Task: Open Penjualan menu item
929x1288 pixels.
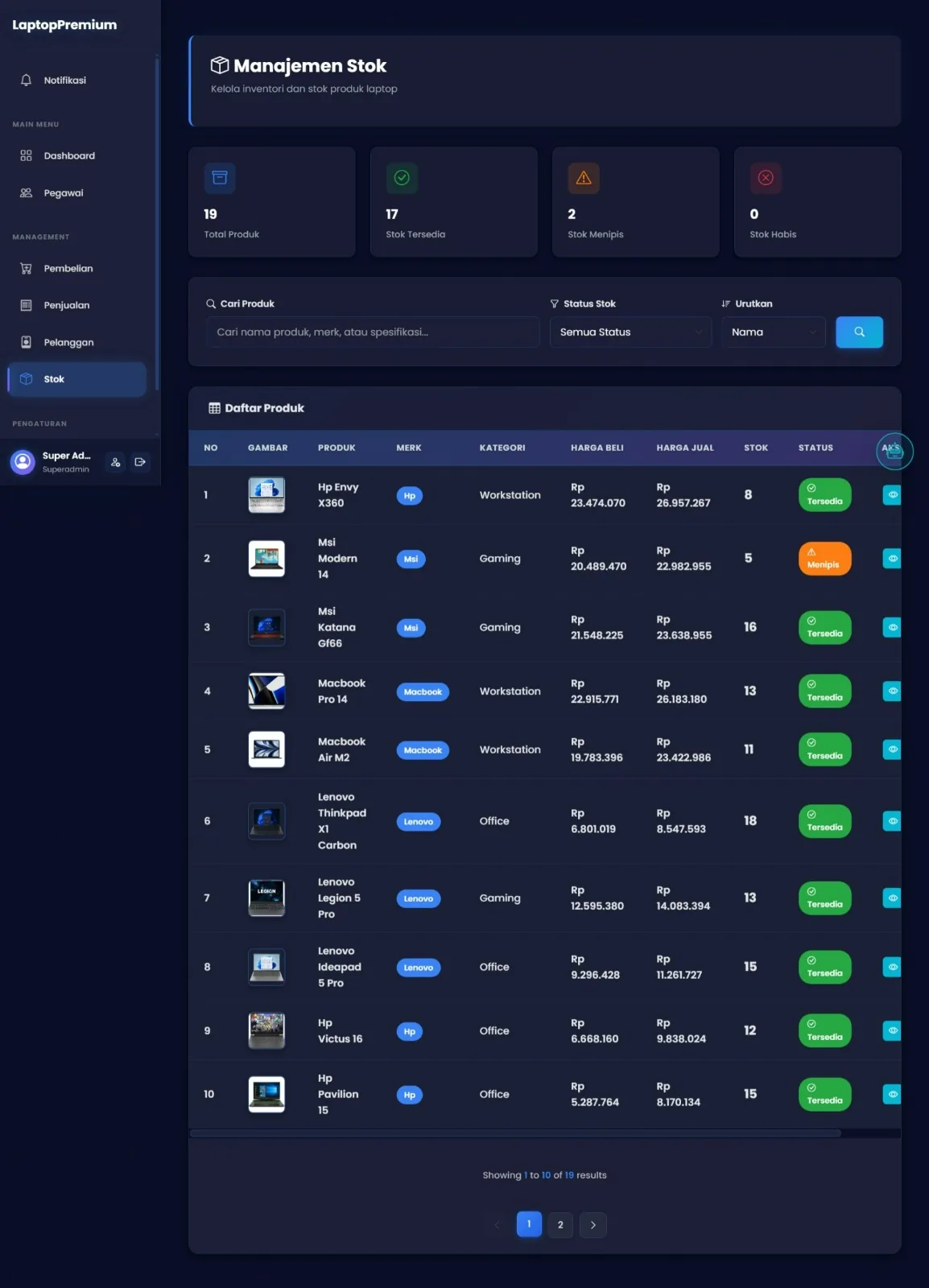Action: (x=77, y=305)
